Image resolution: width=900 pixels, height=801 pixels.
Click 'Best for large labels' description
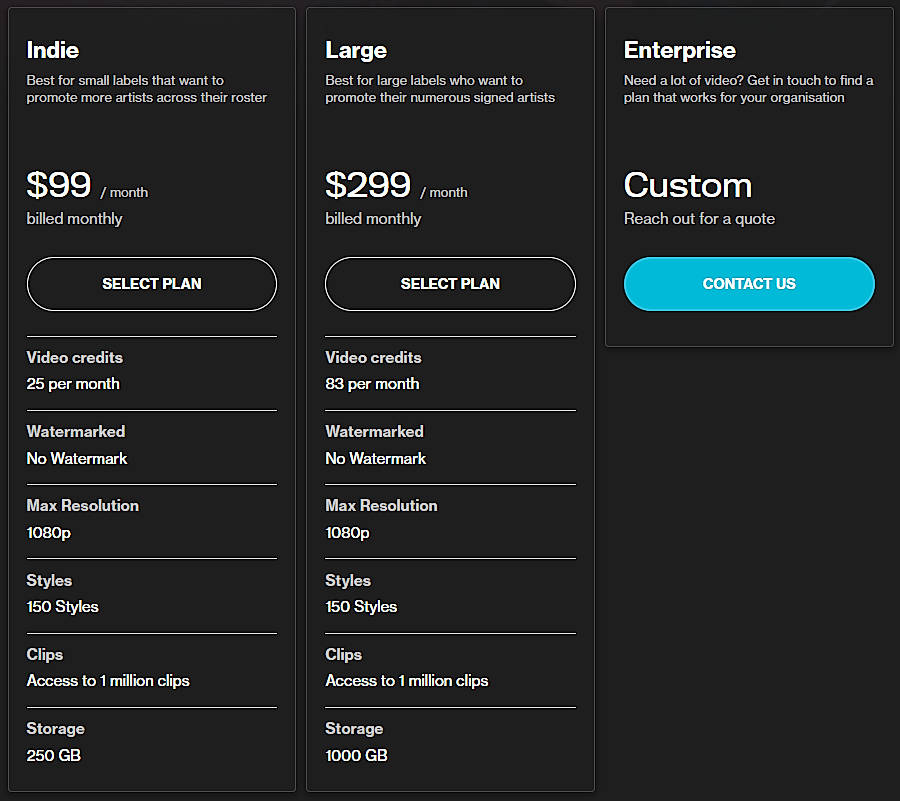440,89
